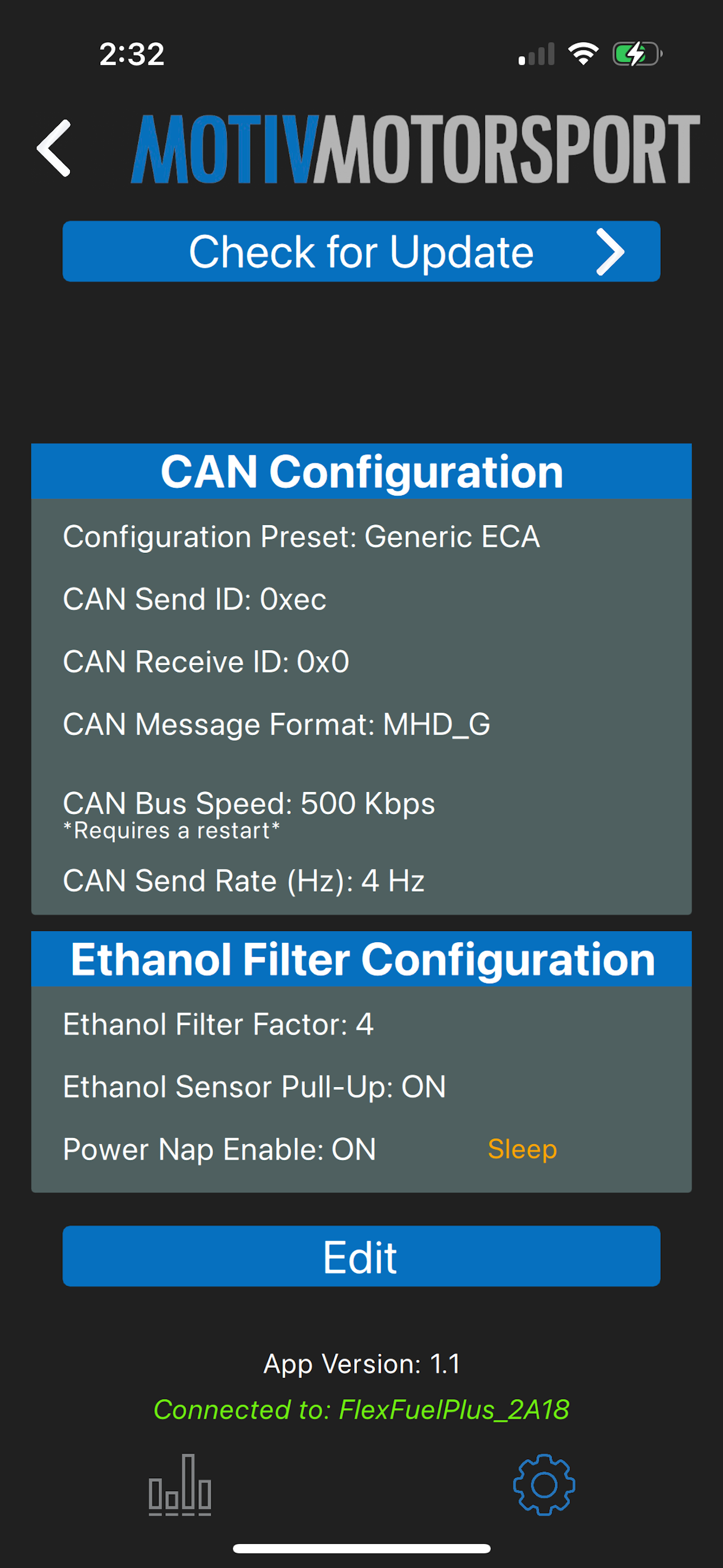Tap the back arrow icon
This screenshot has height=1568, width=723.
click(x=54, y=148)
